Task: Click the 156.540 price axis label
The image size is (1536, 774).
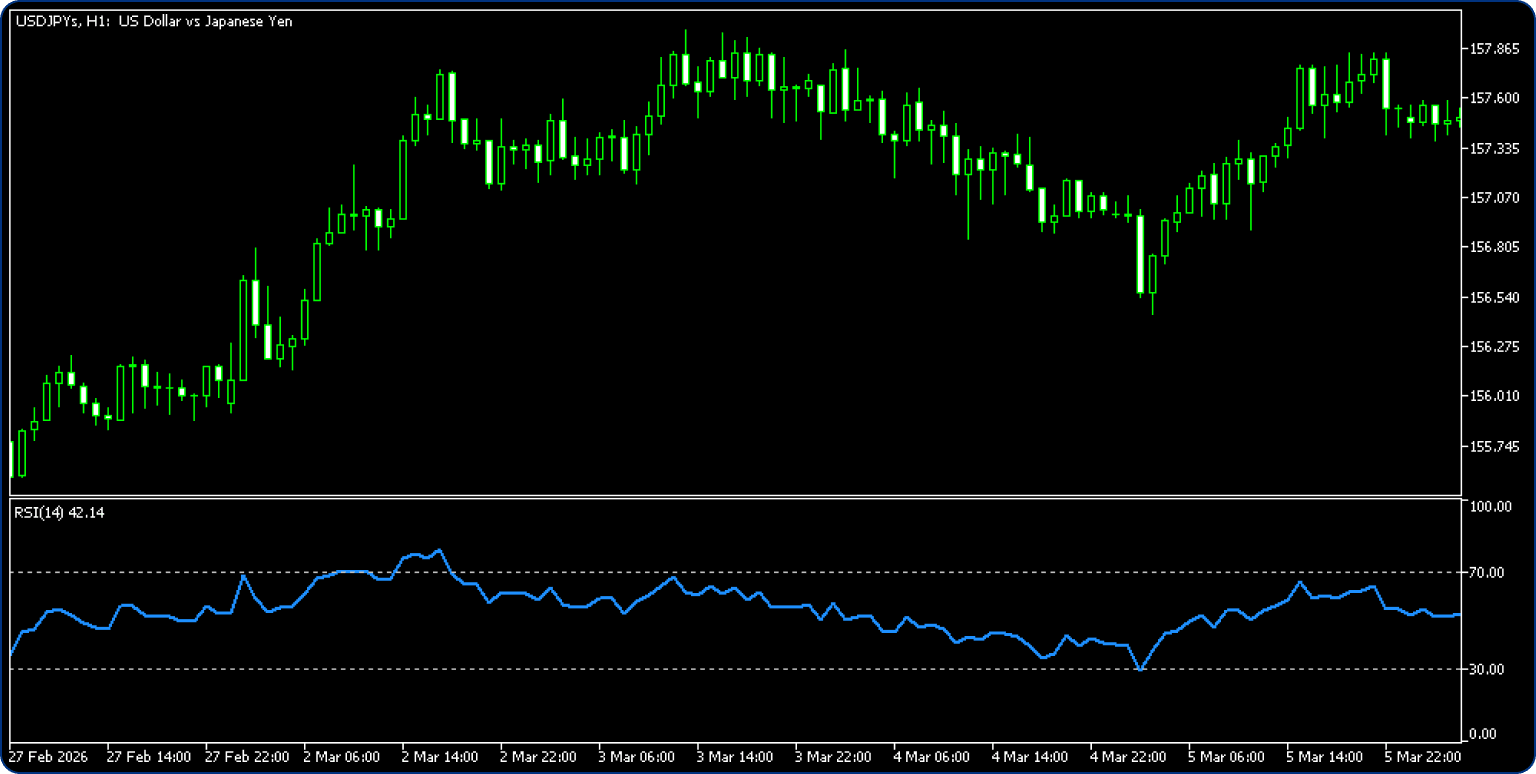Action: (x=1493, y=297)
